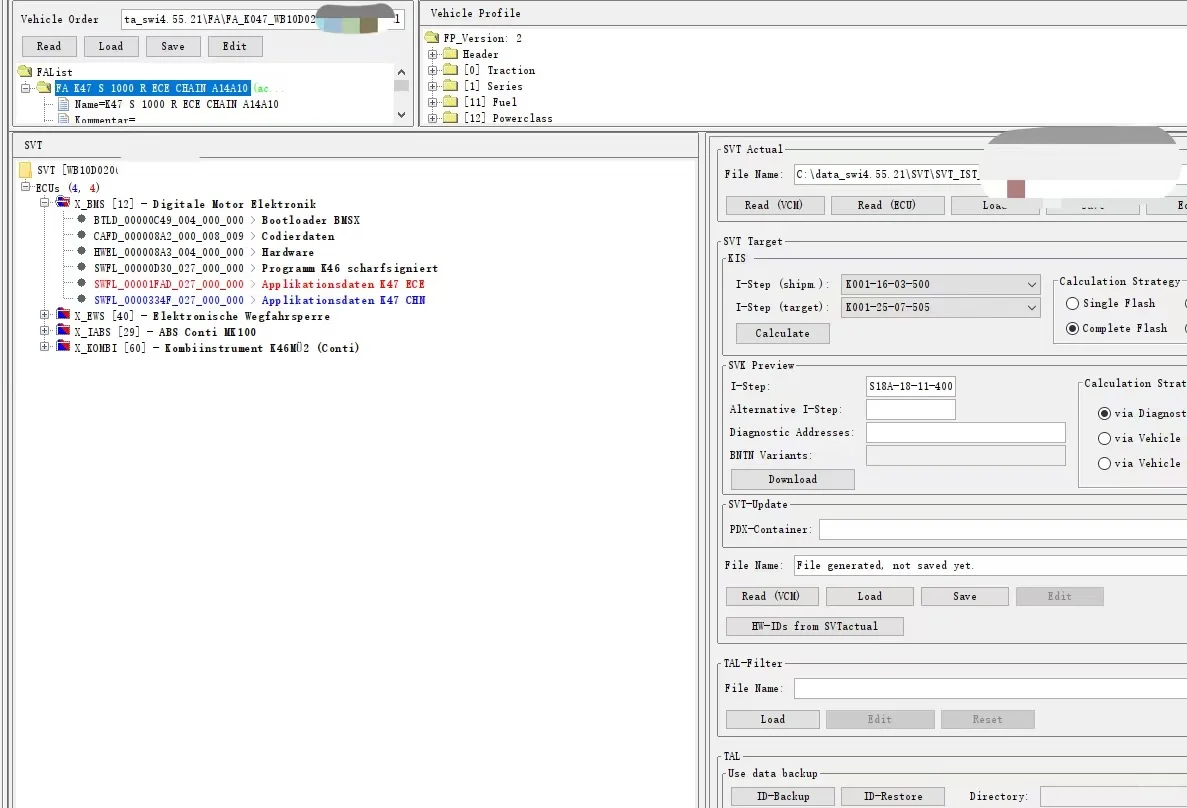This screenshot has width=1187, height=808.
Task: Click the Diagnostic Addresses input field
Action: [965, 432]
